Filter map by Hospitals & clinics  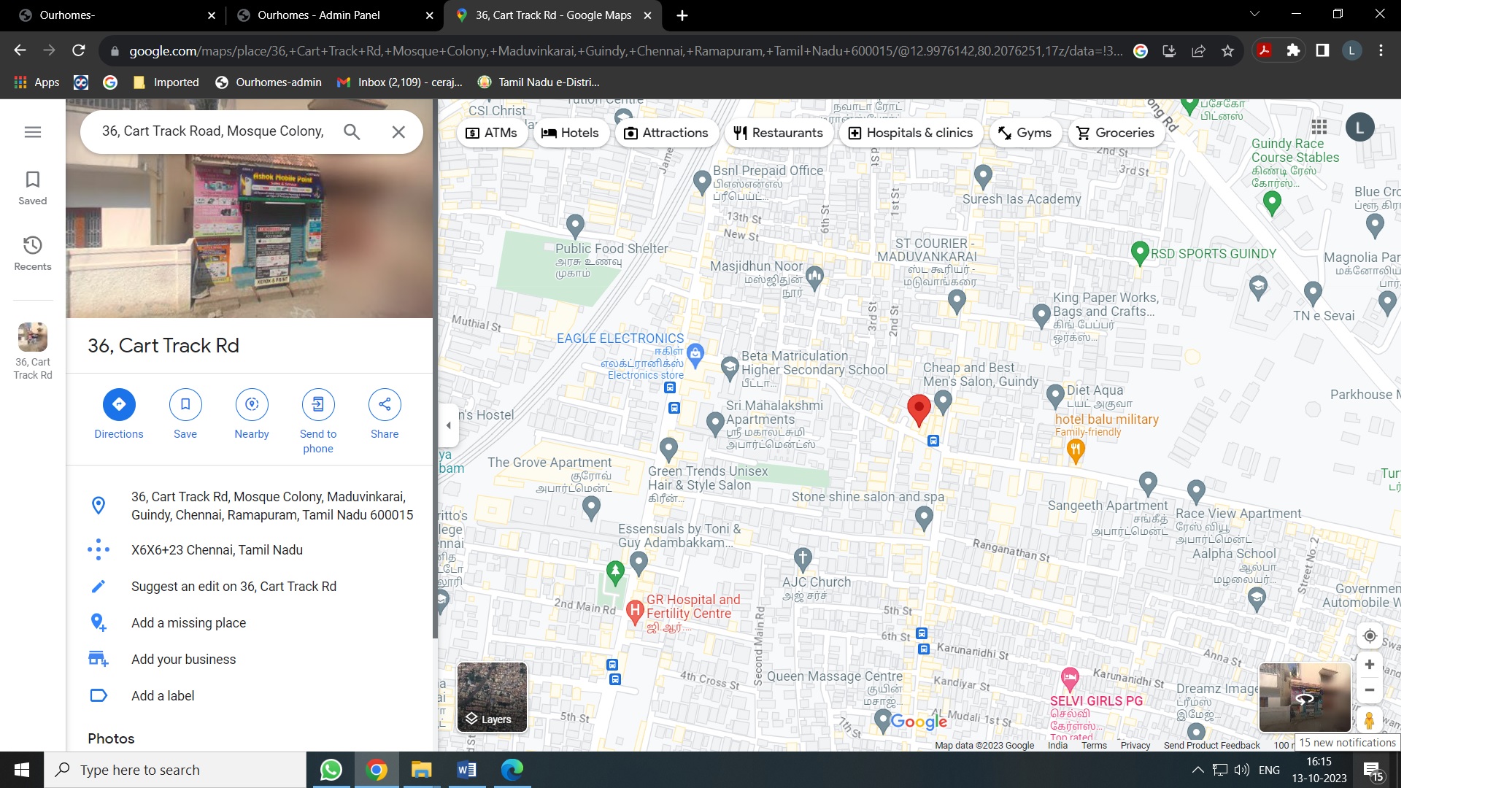click(910, 133)
